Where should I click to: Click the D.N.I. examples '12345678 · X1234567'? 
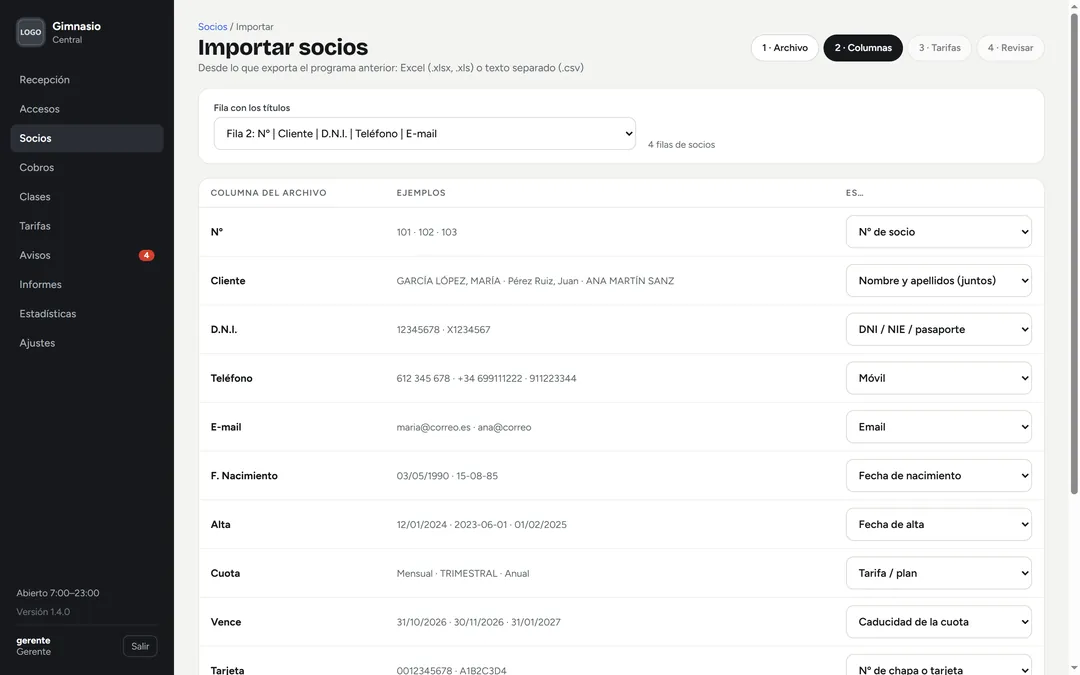444,330
